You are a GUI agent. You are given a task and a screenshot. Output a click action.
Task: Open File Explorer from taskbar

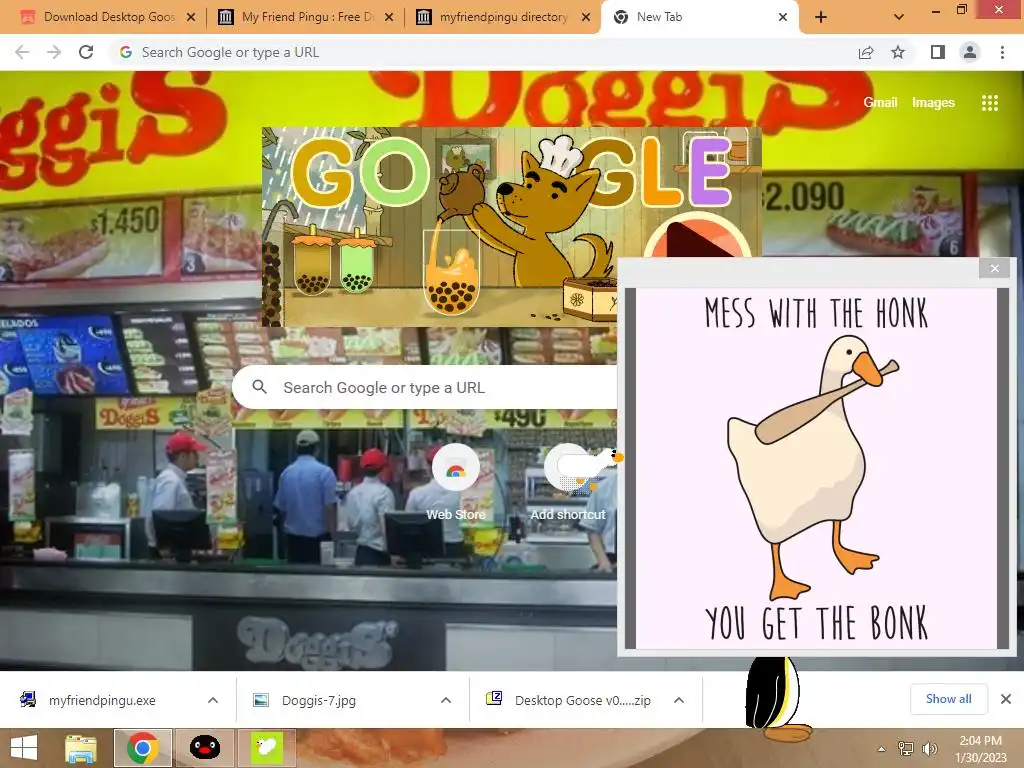pos(81,748)
